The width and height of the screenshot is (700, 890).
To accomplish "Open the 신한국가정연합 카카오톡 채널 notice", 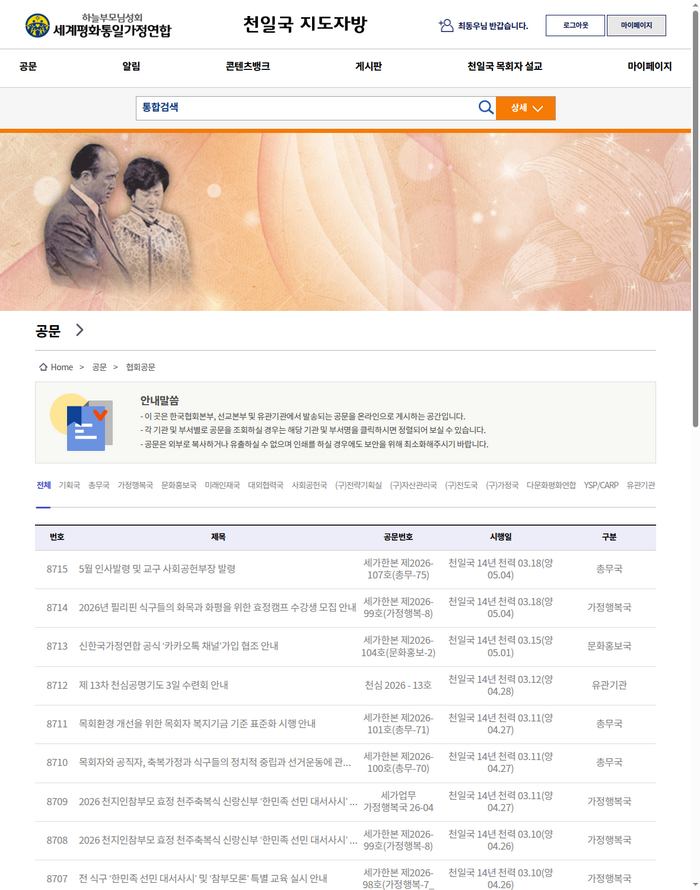I will pos(178,646).
